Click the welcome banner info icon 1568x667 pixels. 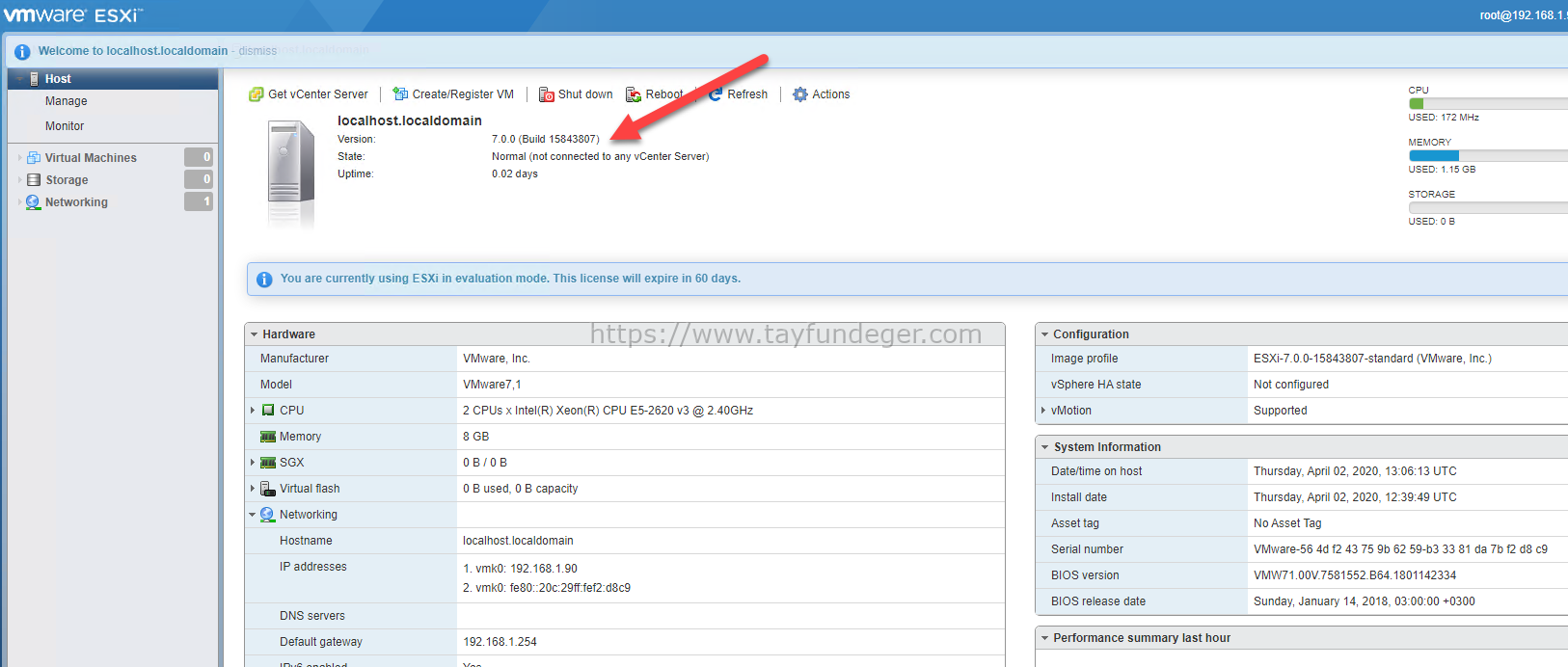[x=22, y=51]
